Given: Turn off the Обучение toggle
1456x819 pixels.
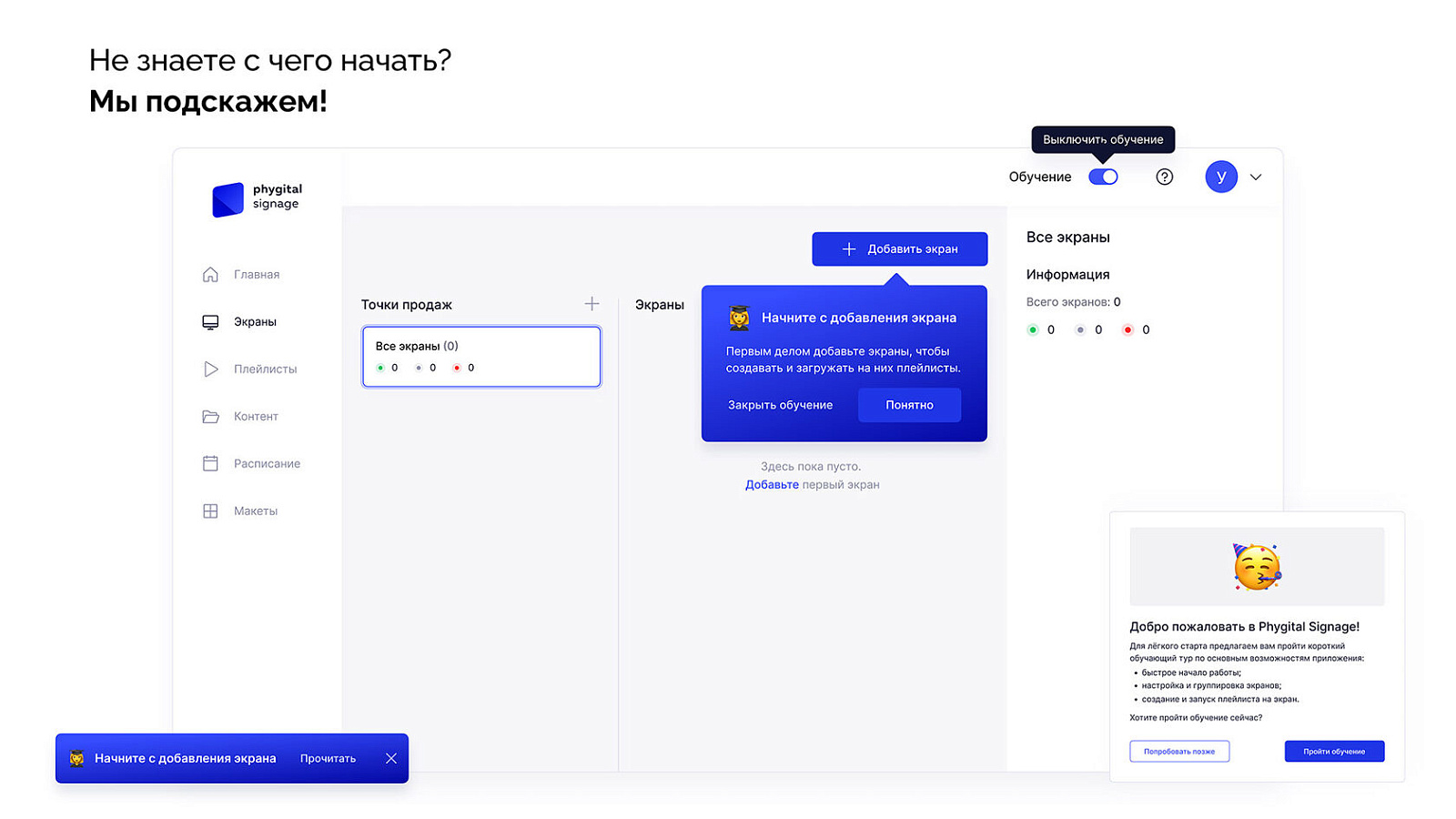Looking at the screenshot, I should pyautogui.click(x=1103, y=177).
